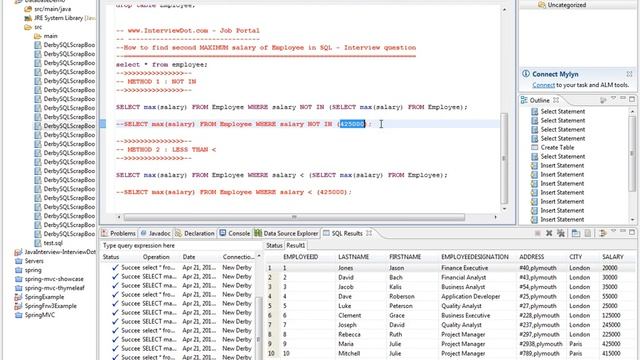The image size is (640, 360).
Task: Click the Connect Mylyn info icon
Action: (526, 74)
